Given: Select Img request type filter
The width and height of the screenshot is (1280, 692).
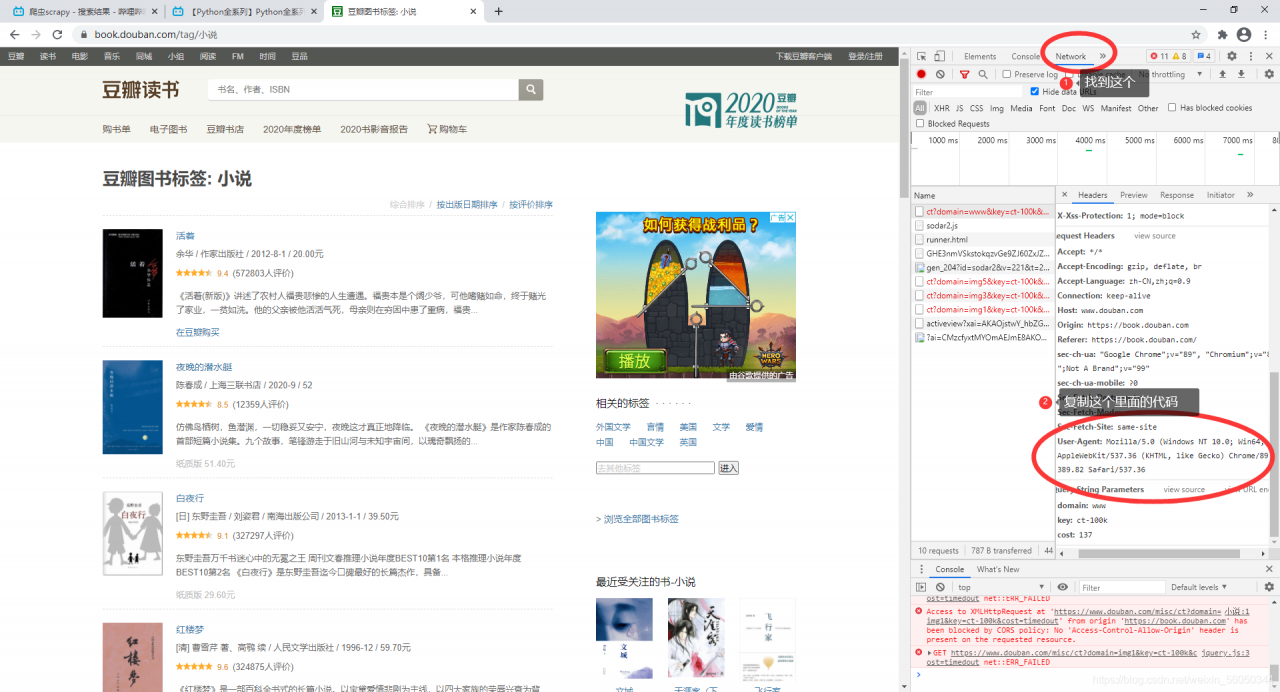Looking at the screenshot, I should tap(997, 108).
